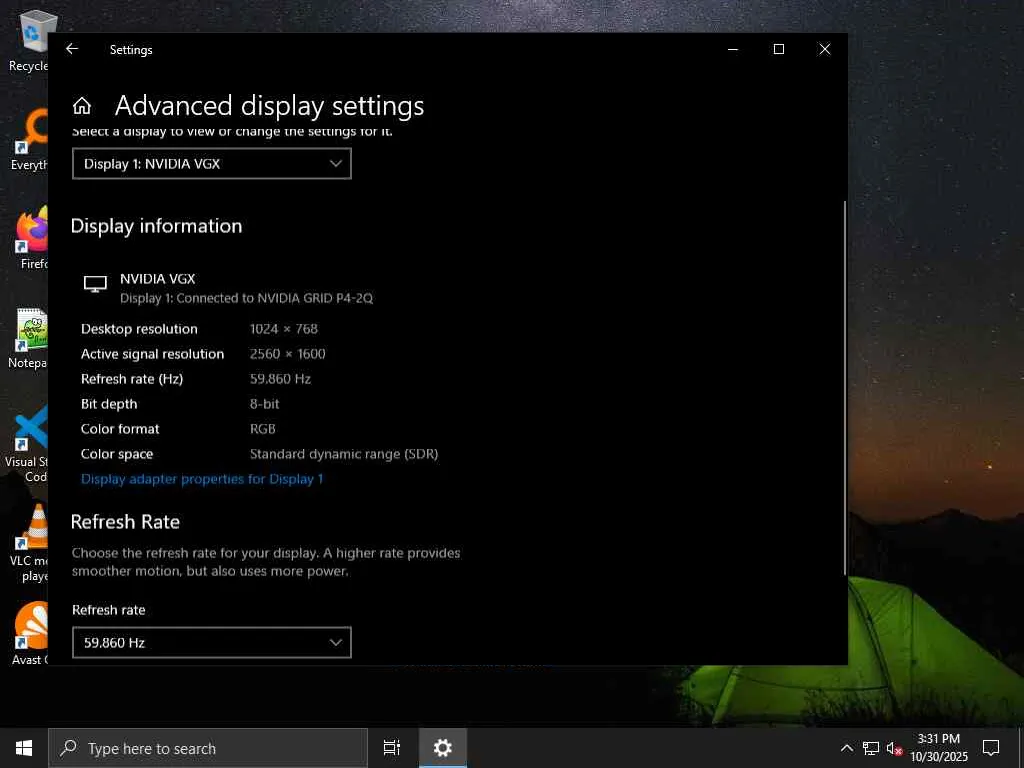Viewport: 1024px width, 768px height.
Task: Click the Display information heading
Action: (x=156, y=226)
